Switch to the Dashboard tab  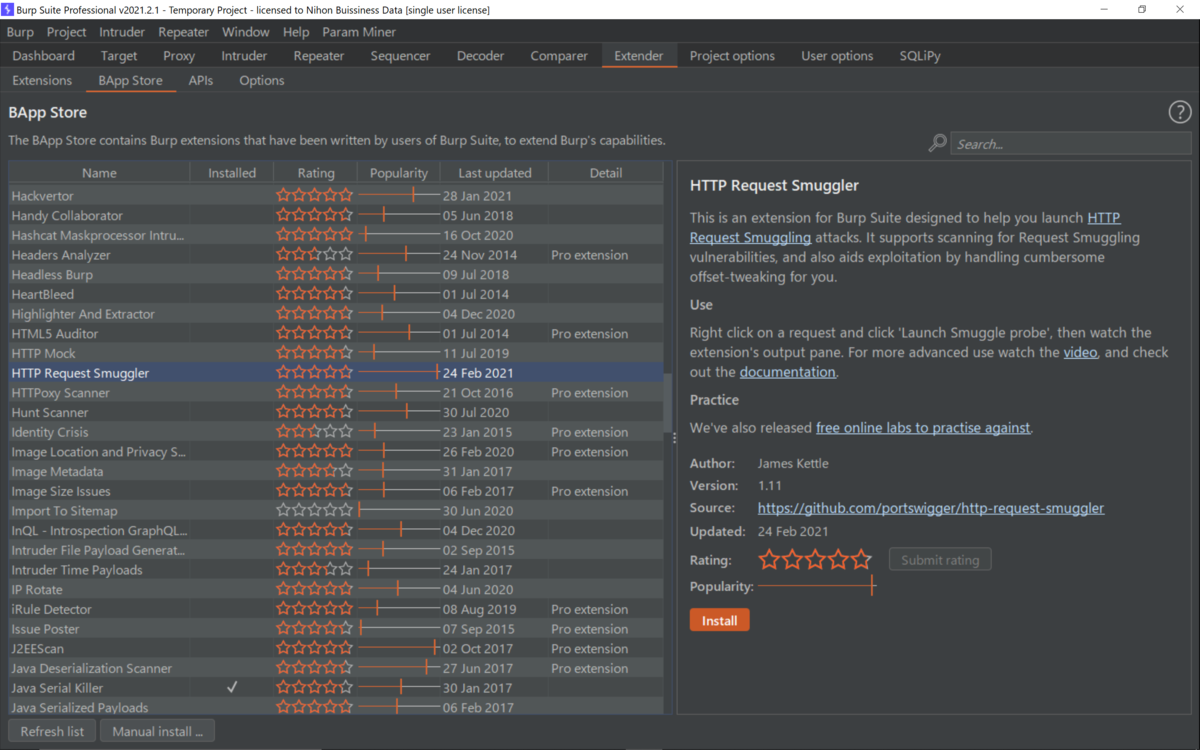(44, 56)
